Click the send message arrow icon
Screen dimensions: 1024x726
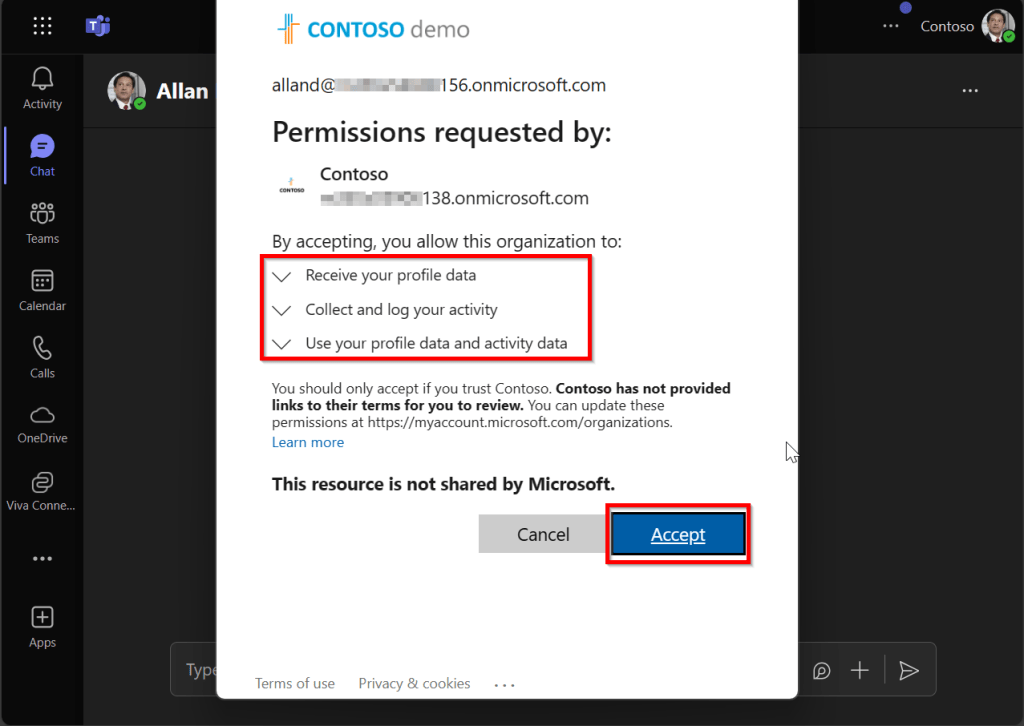908,670
